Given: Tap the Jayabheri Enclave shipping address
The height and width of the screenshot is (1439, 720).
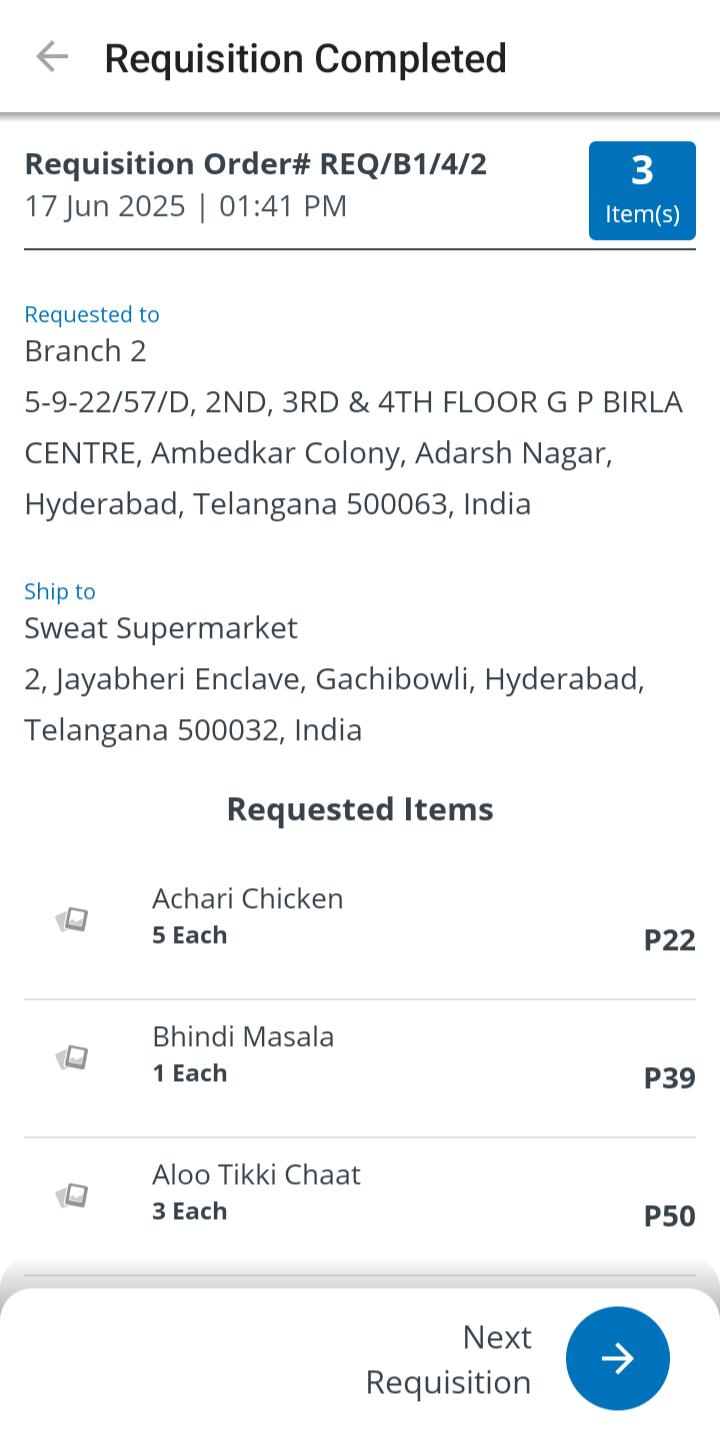Looking at the screenshot, I should pos(334,704).
